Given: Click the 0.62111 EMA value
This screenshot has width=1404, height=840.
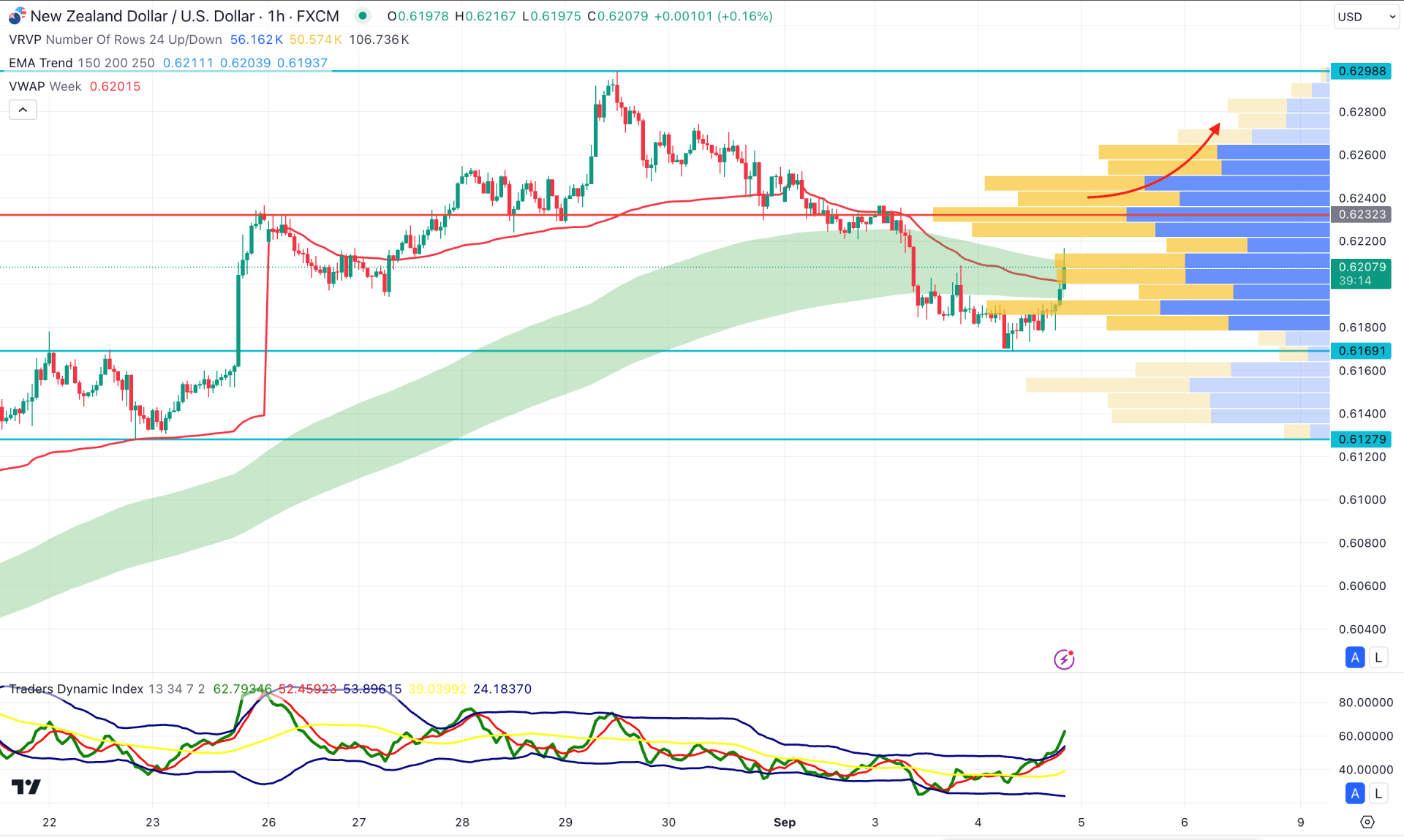Looking at the screenshot, I should point(188,63).
